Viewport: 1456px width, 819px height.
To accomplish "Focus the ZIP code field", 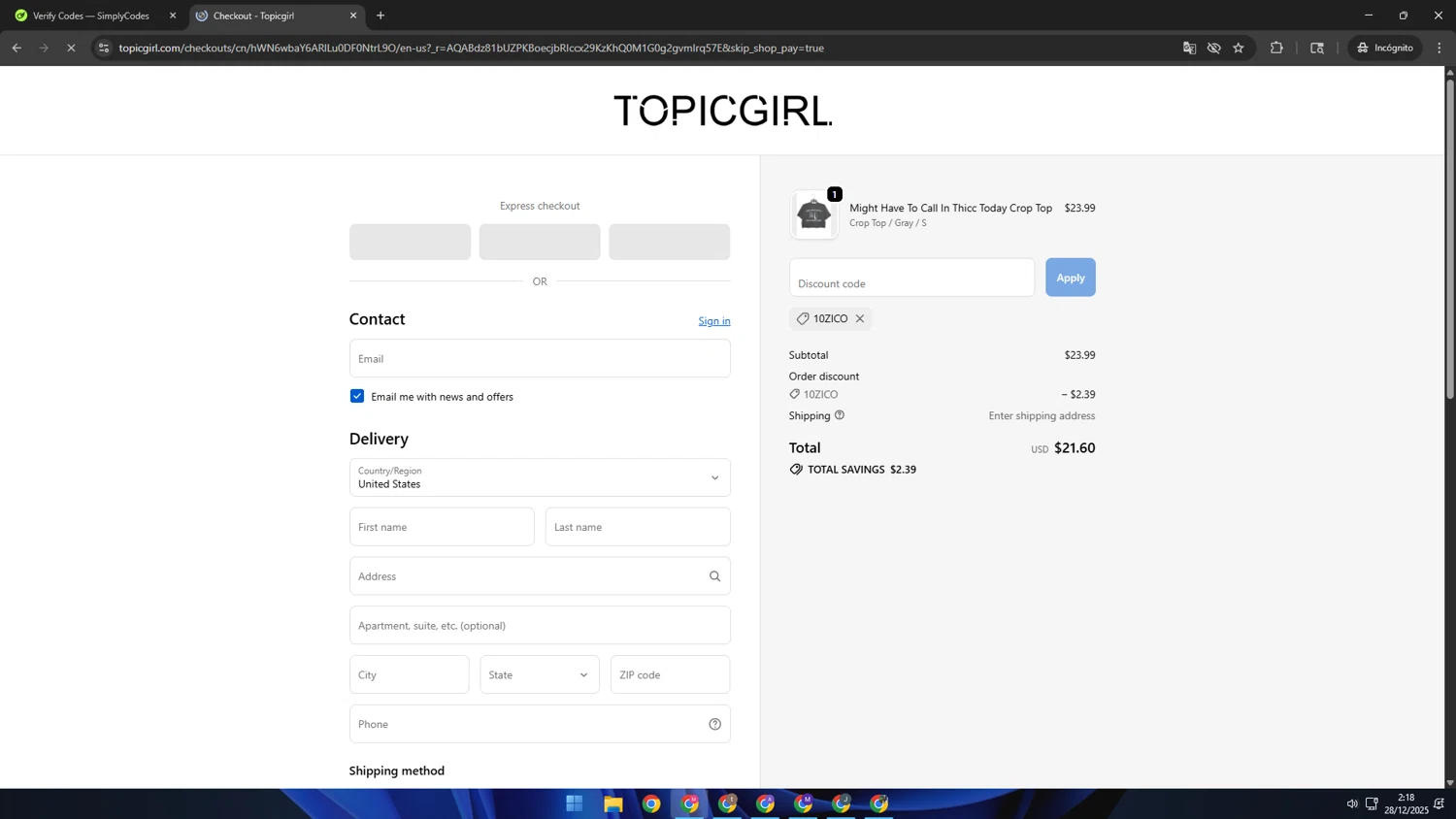I will pos(670,674).
